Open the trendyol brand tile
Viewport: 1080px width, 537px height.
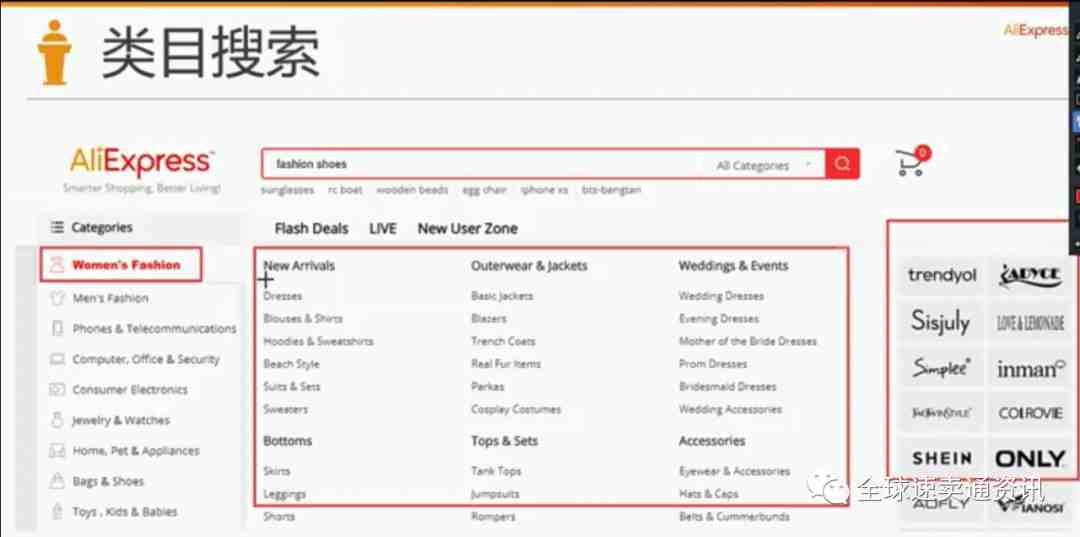(942, 275)
